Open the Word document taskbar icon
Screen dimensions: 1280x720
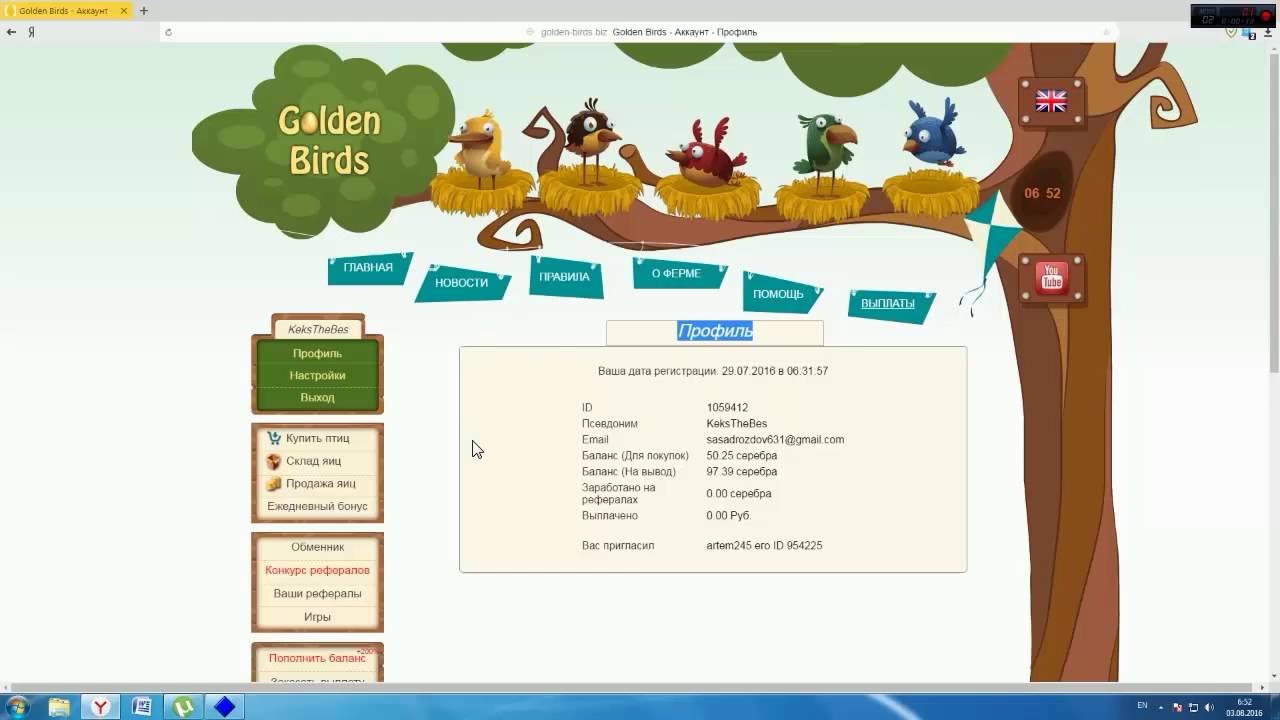coord(142,707)
